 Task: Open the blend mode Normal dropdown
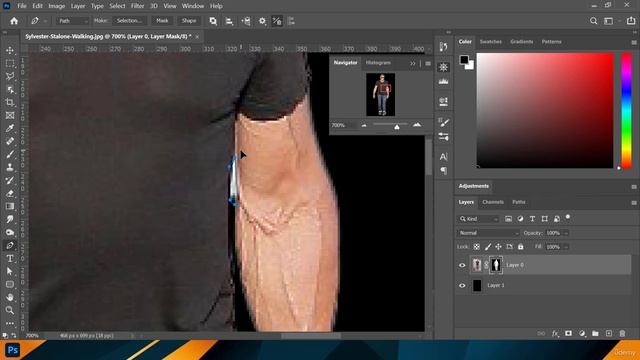488,233
